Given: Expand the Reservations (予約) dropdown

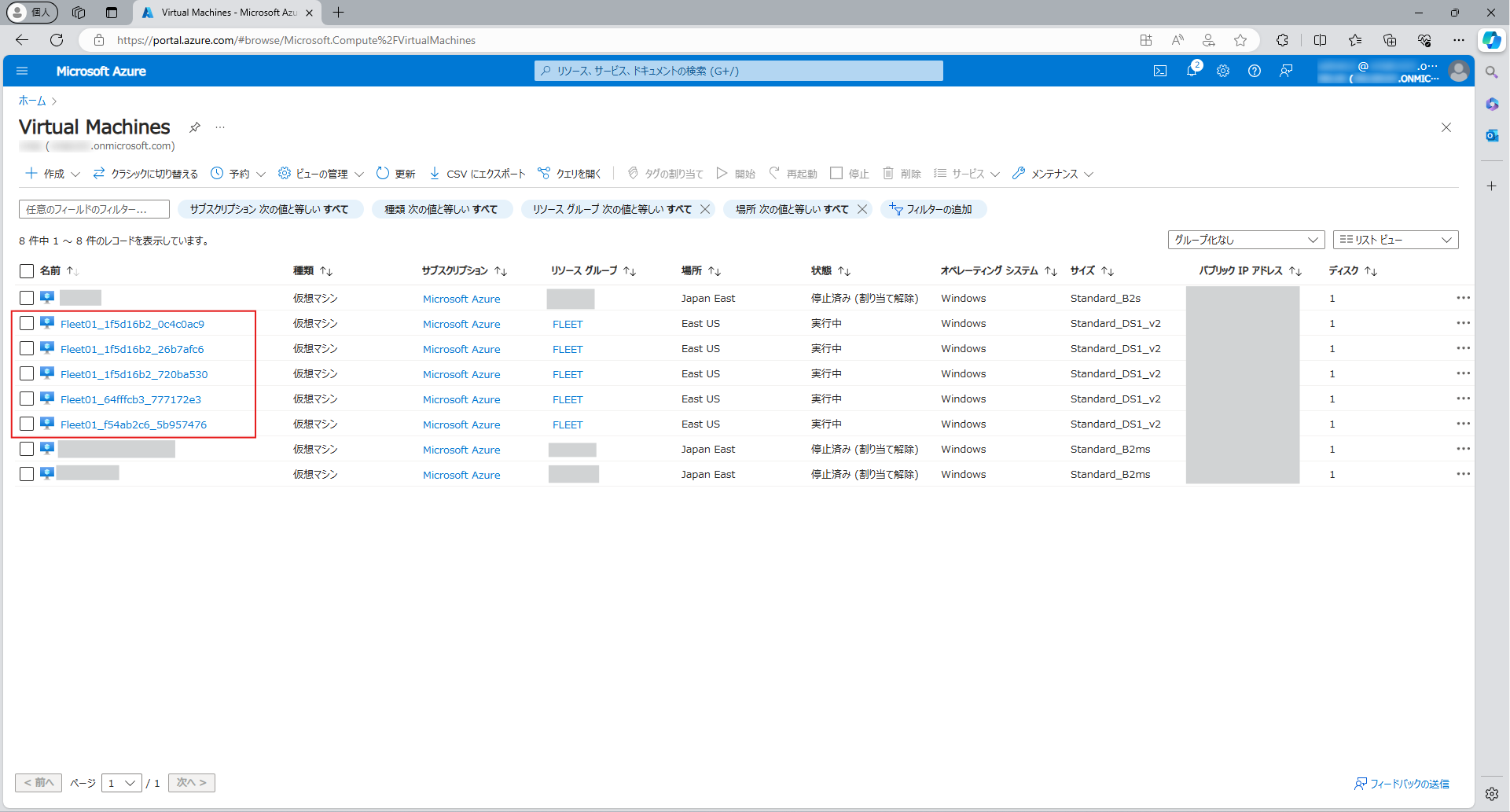Looking at the screenshot, I should pos(238,174).
